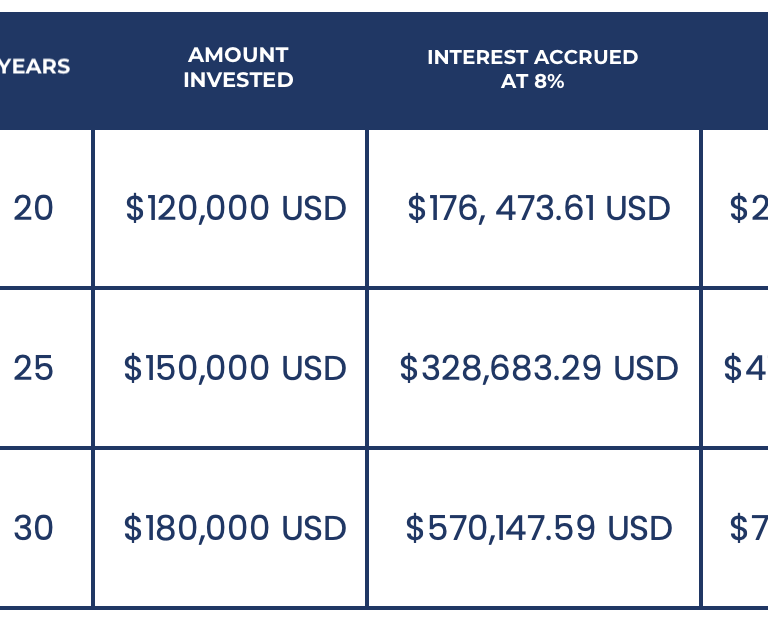The height and width of the screenshot is (622, 768).
Task: Select the 30 years cell
Action: (33, 528)
